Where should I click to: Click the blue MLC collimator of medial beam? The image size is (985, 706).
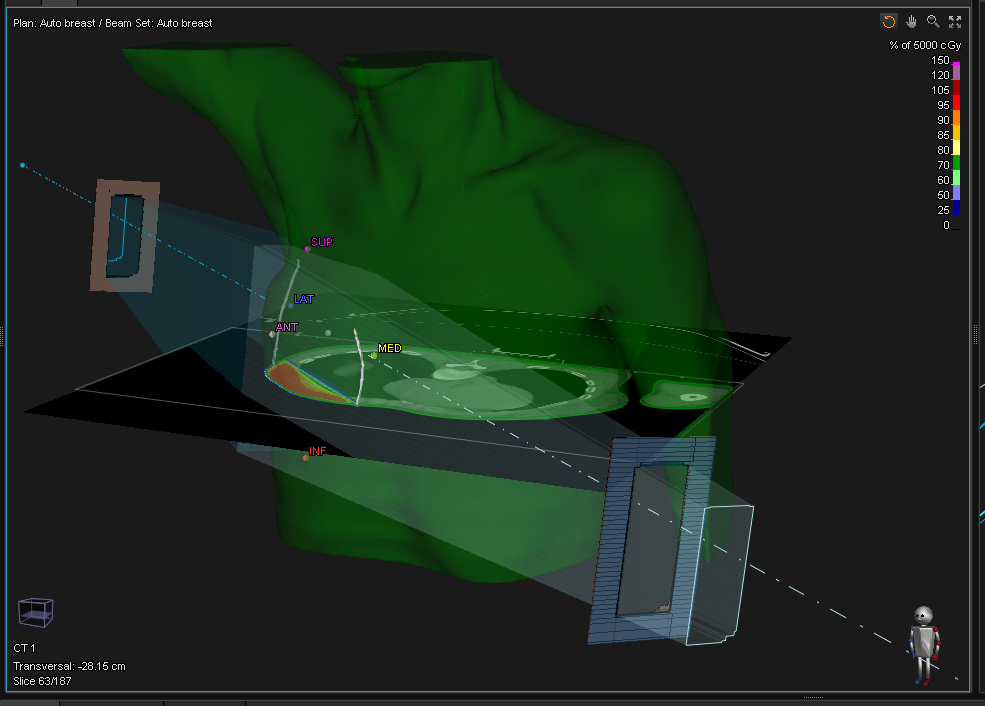[650, 540]
